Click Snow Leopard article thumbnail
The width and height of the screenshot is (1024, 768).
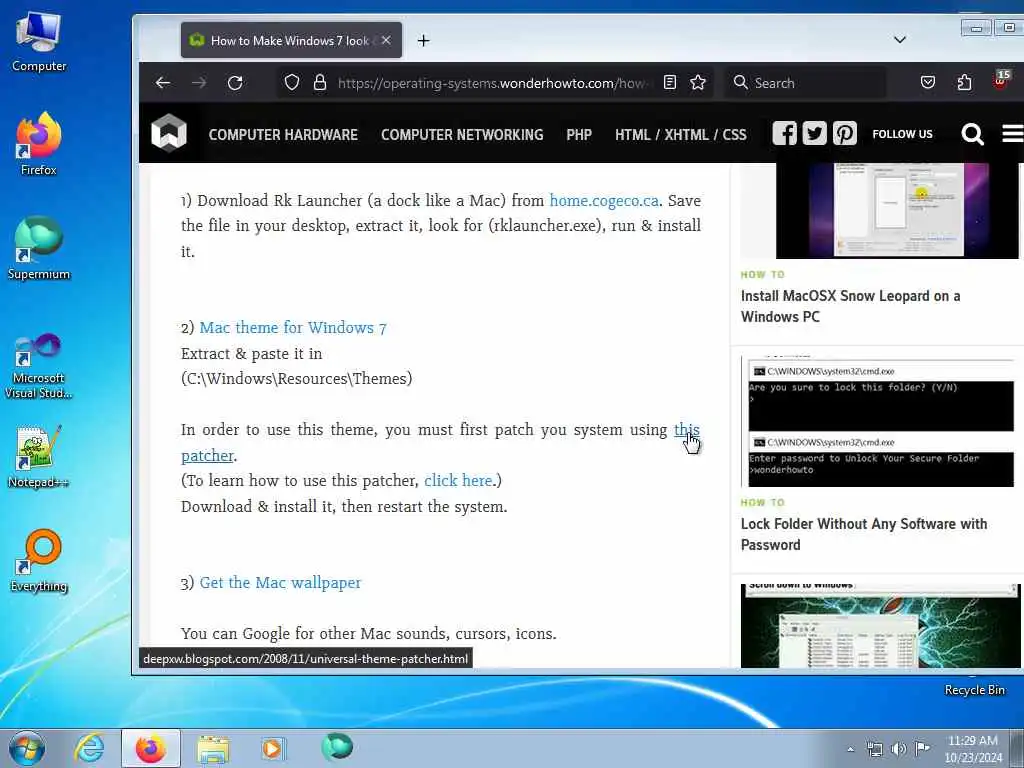(x=897, y=211)
